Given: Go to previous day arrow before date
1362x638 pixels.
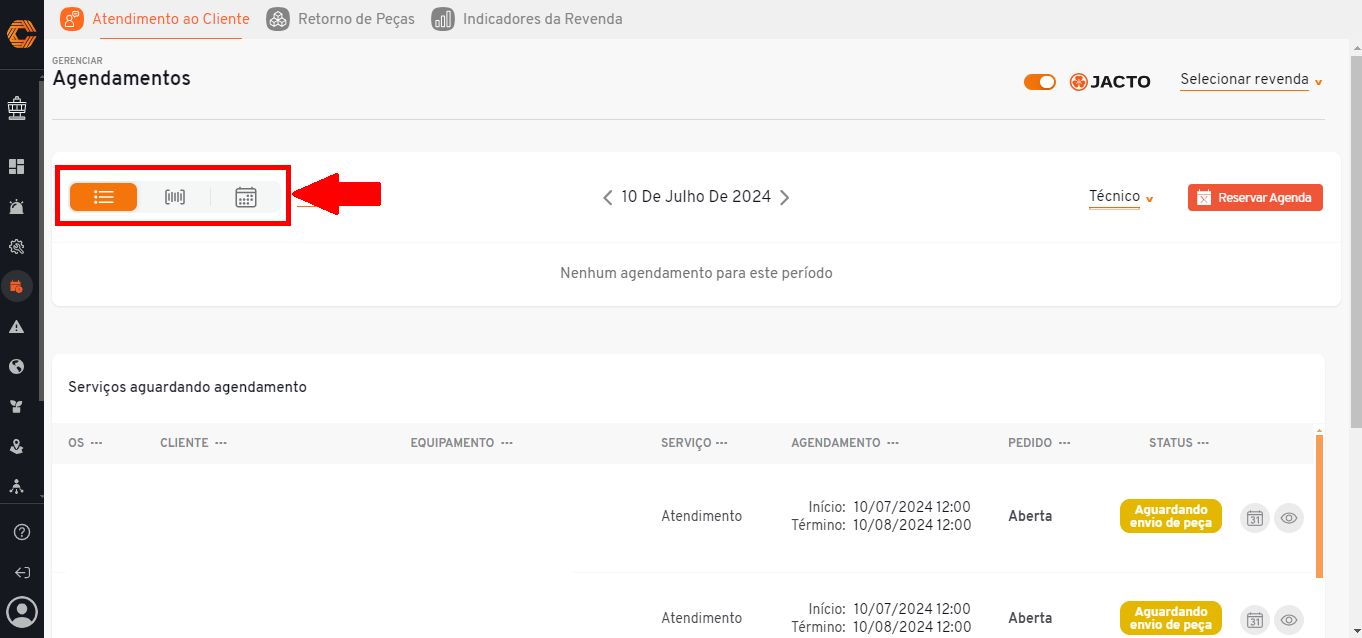Looking at the screenshot, I should [x=607, y=198].
